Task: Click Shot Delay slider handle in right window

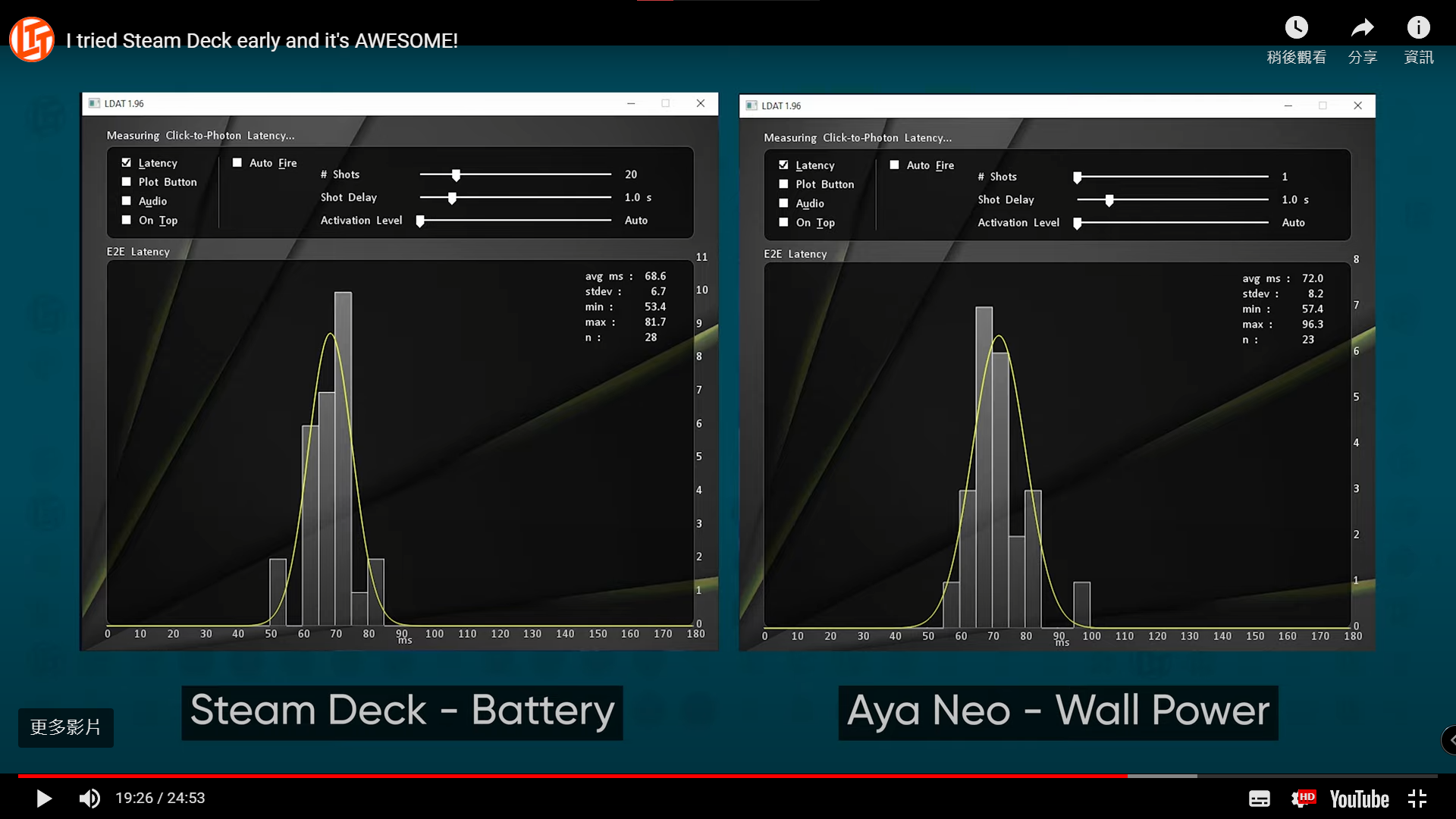Action: point(1109,200)
